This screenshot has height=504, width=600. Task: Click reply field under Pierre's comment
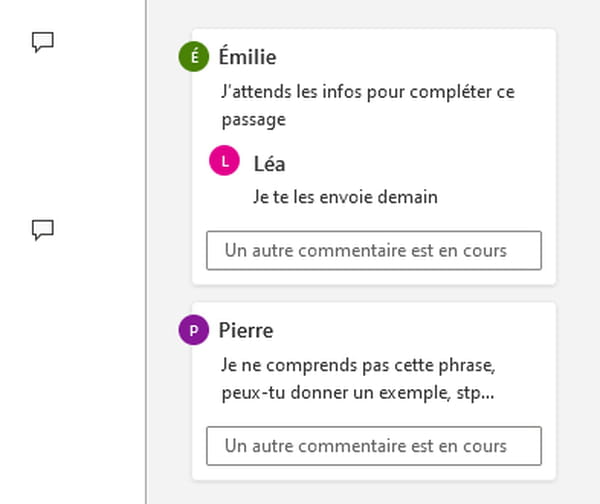tap(373, 446)
